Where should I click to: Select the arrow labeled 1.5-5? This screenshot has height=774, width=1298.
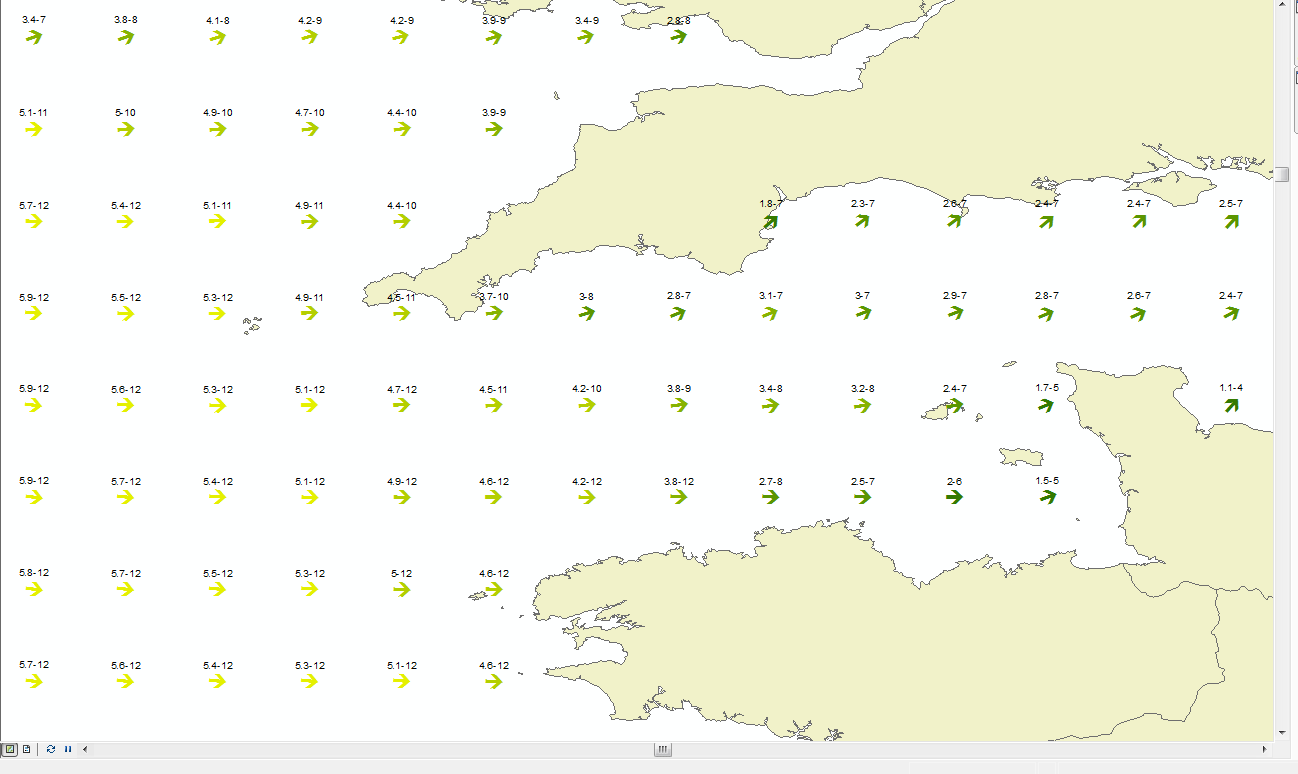pos(1047,497)
